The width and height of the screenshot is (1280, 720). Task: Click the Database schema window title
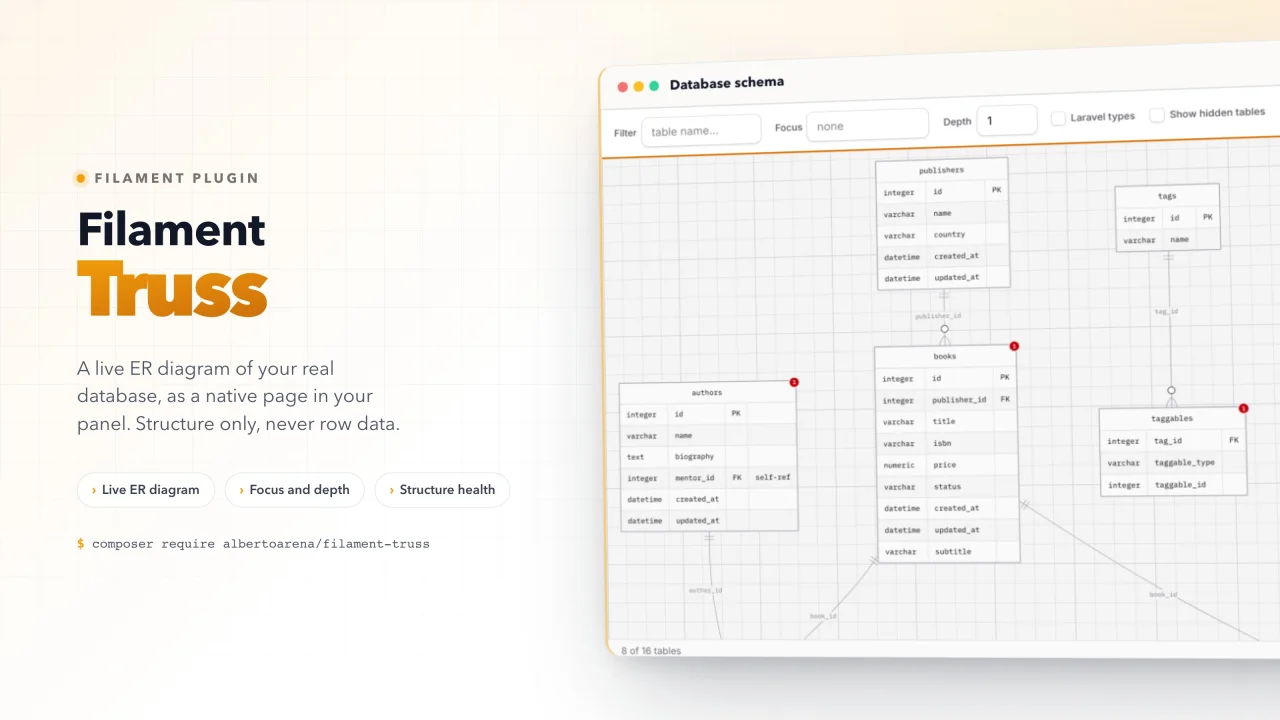coord(727,83)
